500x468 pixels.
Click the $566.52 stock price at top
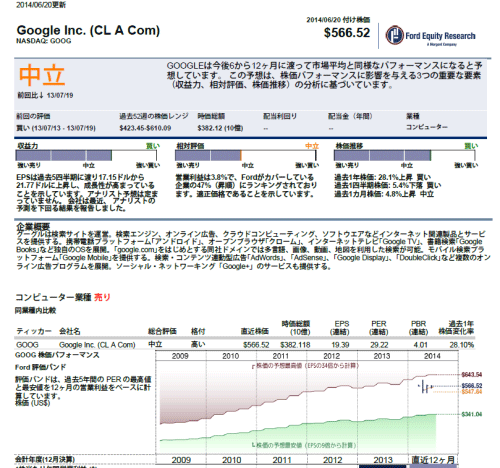[347, 33]
